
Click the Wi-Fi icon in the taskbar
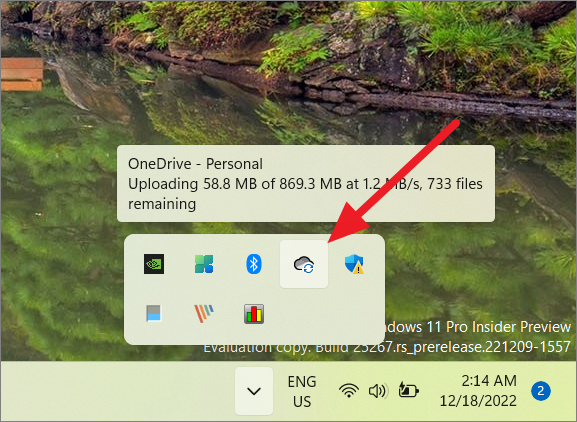click(348, 391)
